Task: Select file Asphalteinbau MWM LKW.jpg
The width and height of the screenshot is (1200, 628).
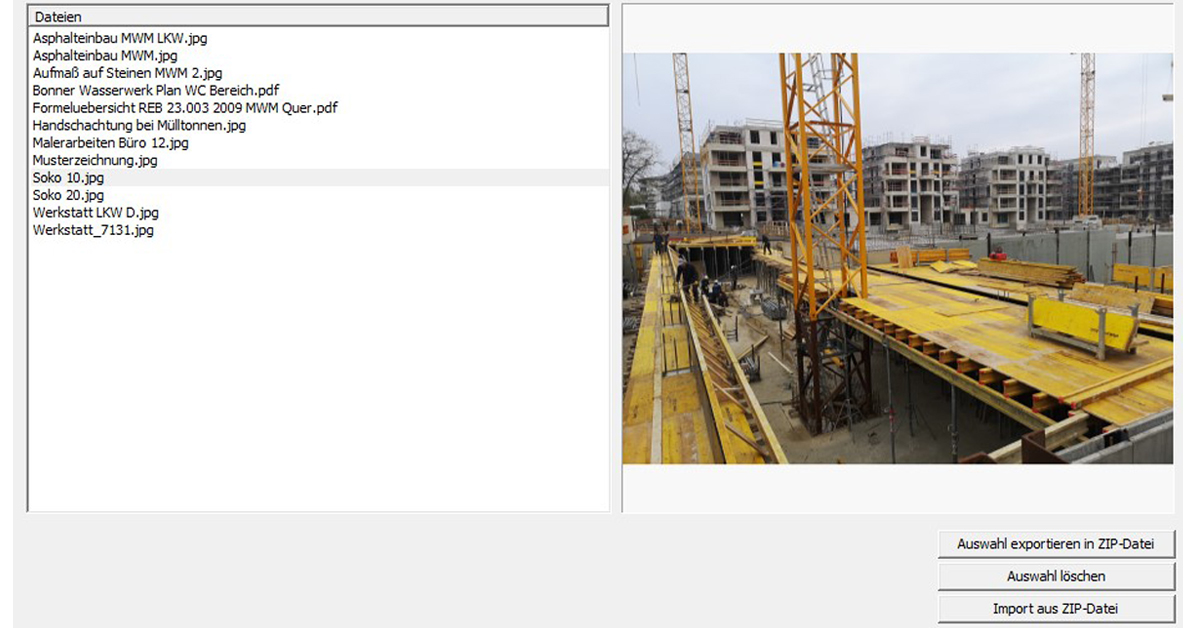Action: click(120, 38)
